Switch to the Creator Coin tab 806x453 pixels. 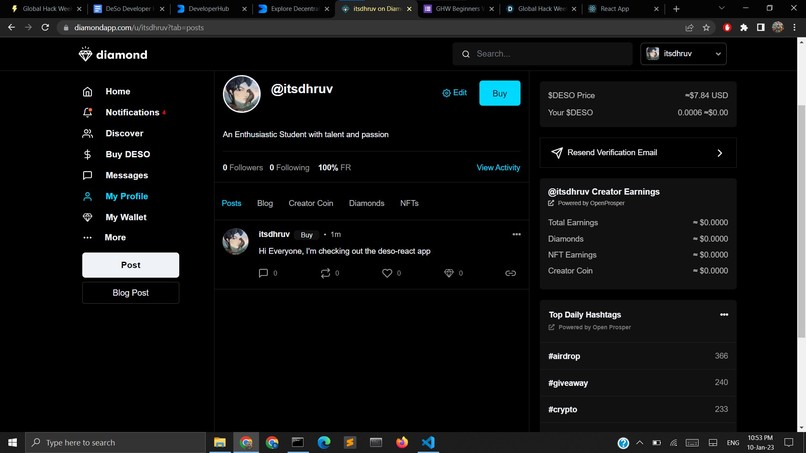coord(311,203)
